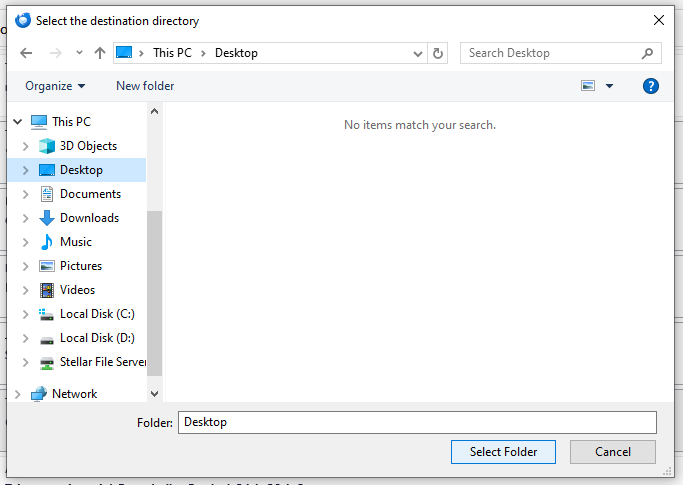The width and height of the screenshot is (683, 485).
Task: Click the navigation pane scroll down arrow
Action: pyautogui.click(x=154, y=394)
